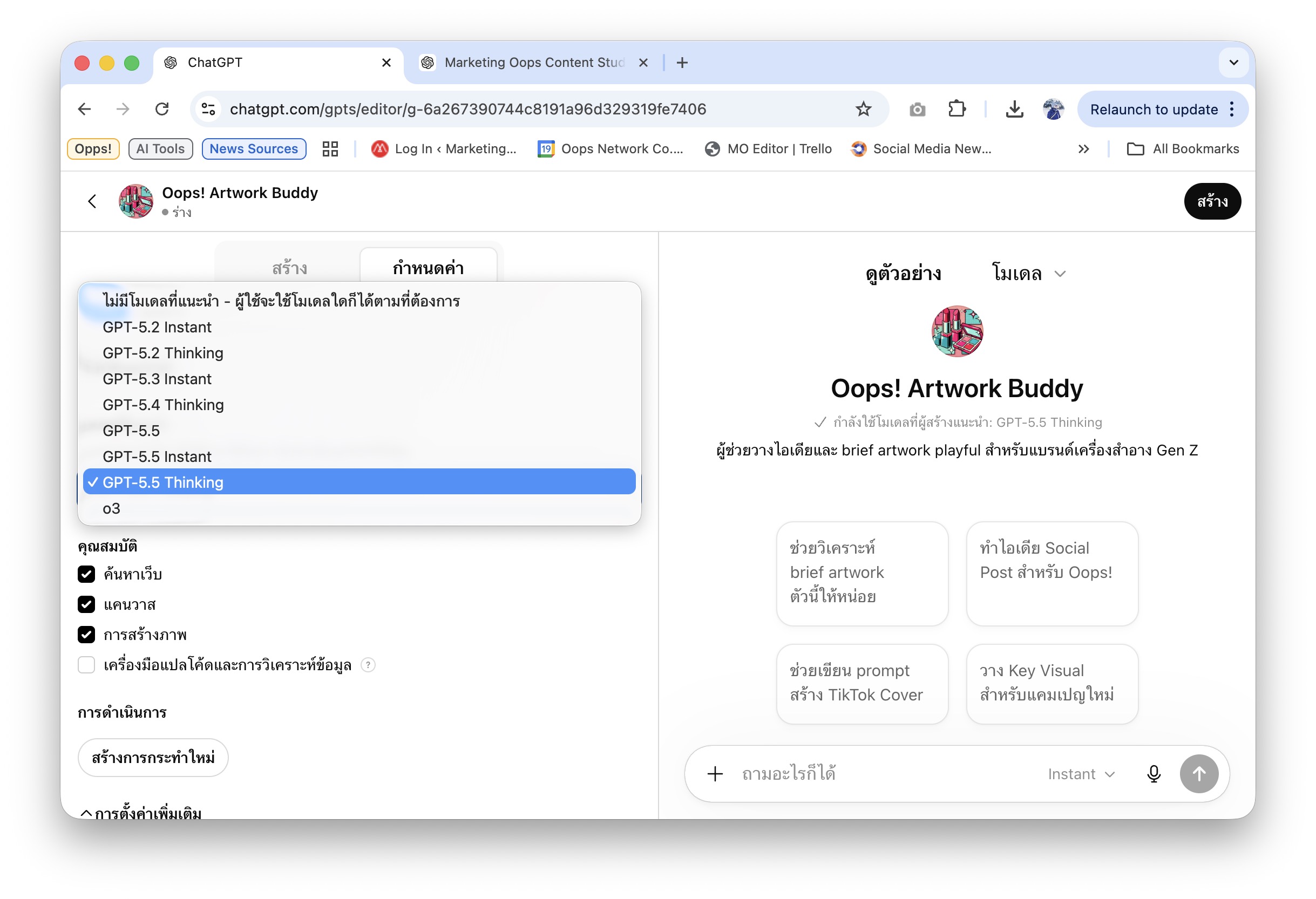
Task: Open the MO Editor Trello bookmark
Action: 769,149
